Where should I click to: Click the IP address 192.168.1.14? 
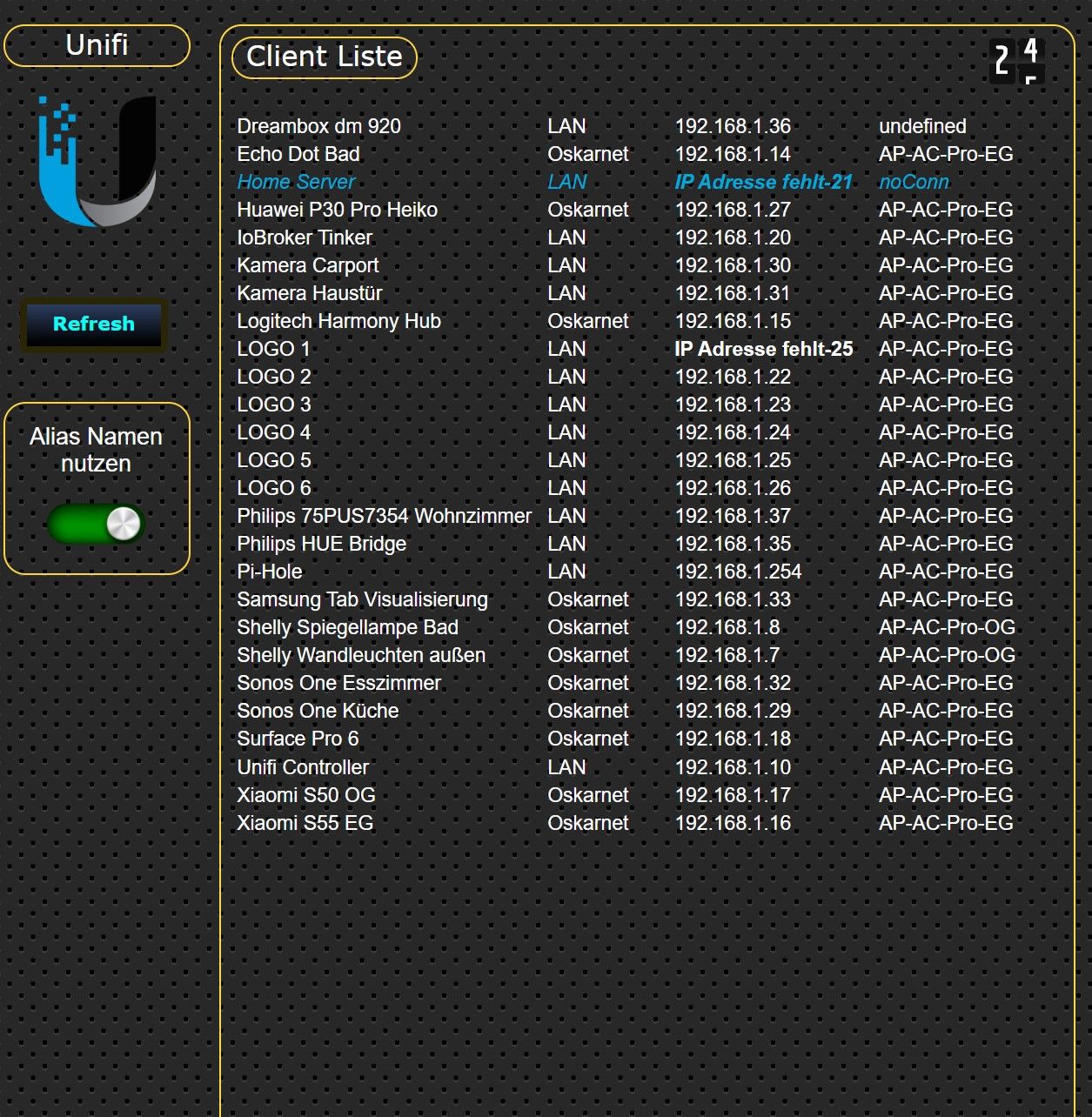pos(733,154)
